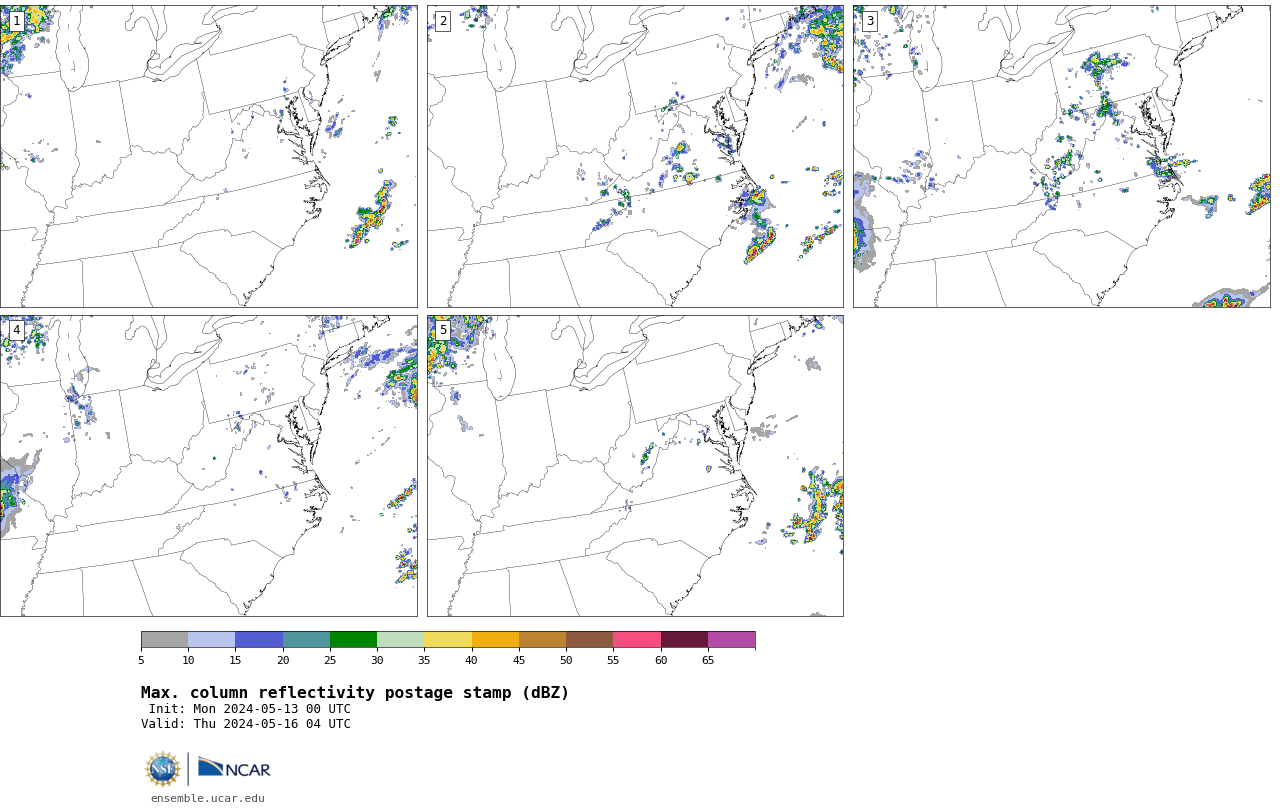Click the pink-red 55-60 dBZ swatch
The image size is (1280, 809).
pos(637,640)
